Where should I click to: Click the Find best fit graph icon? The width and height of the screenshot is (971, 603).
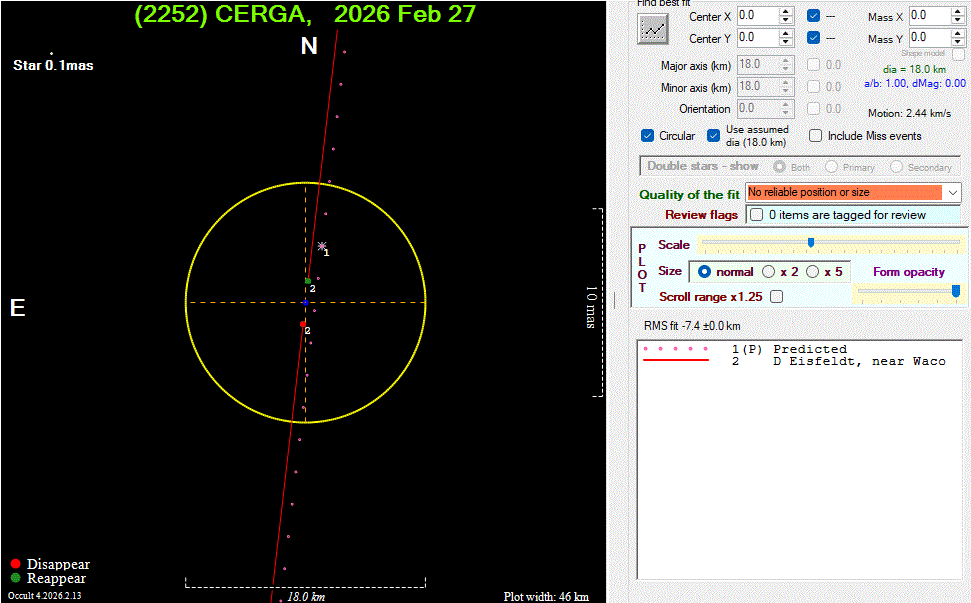[x=653, y=29]
